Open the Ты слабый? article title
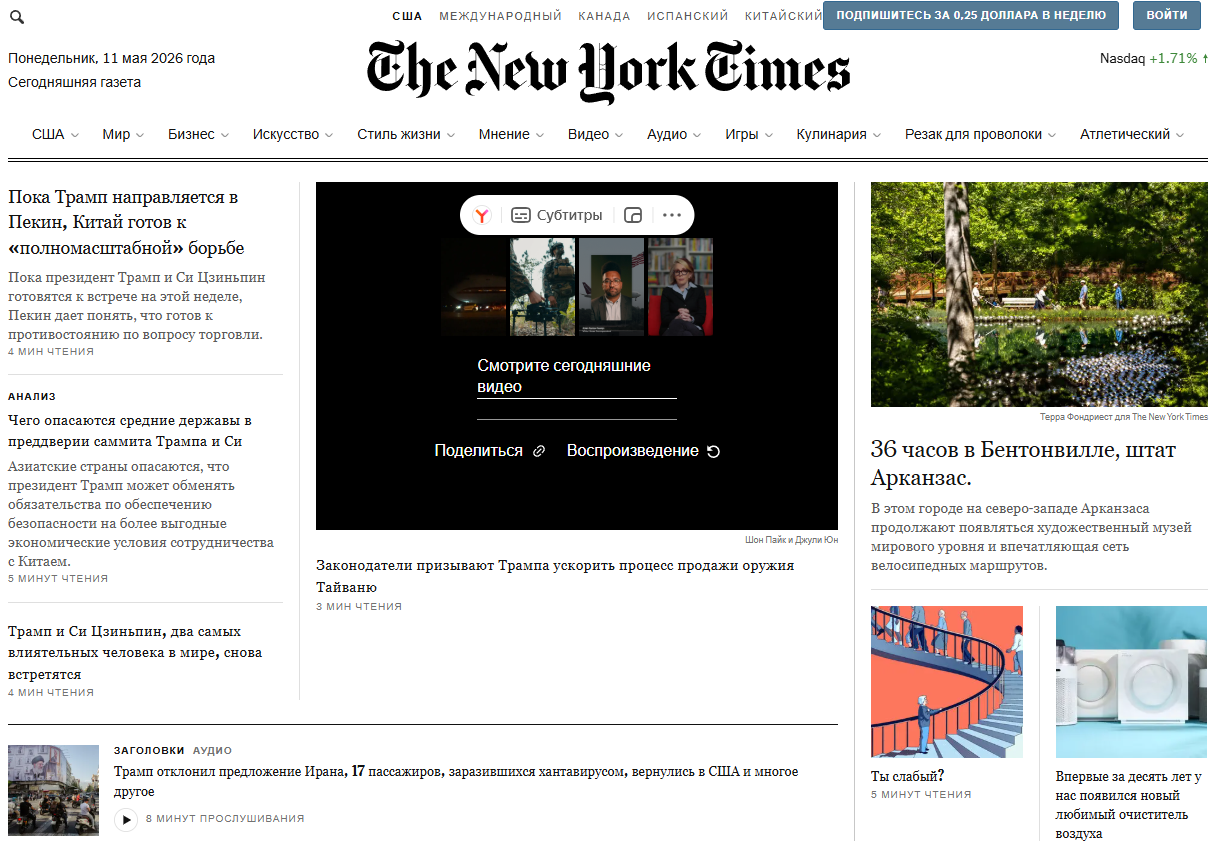Image resolution: width=1227 pixels, height=841 pixels. (x=907, y=776)
